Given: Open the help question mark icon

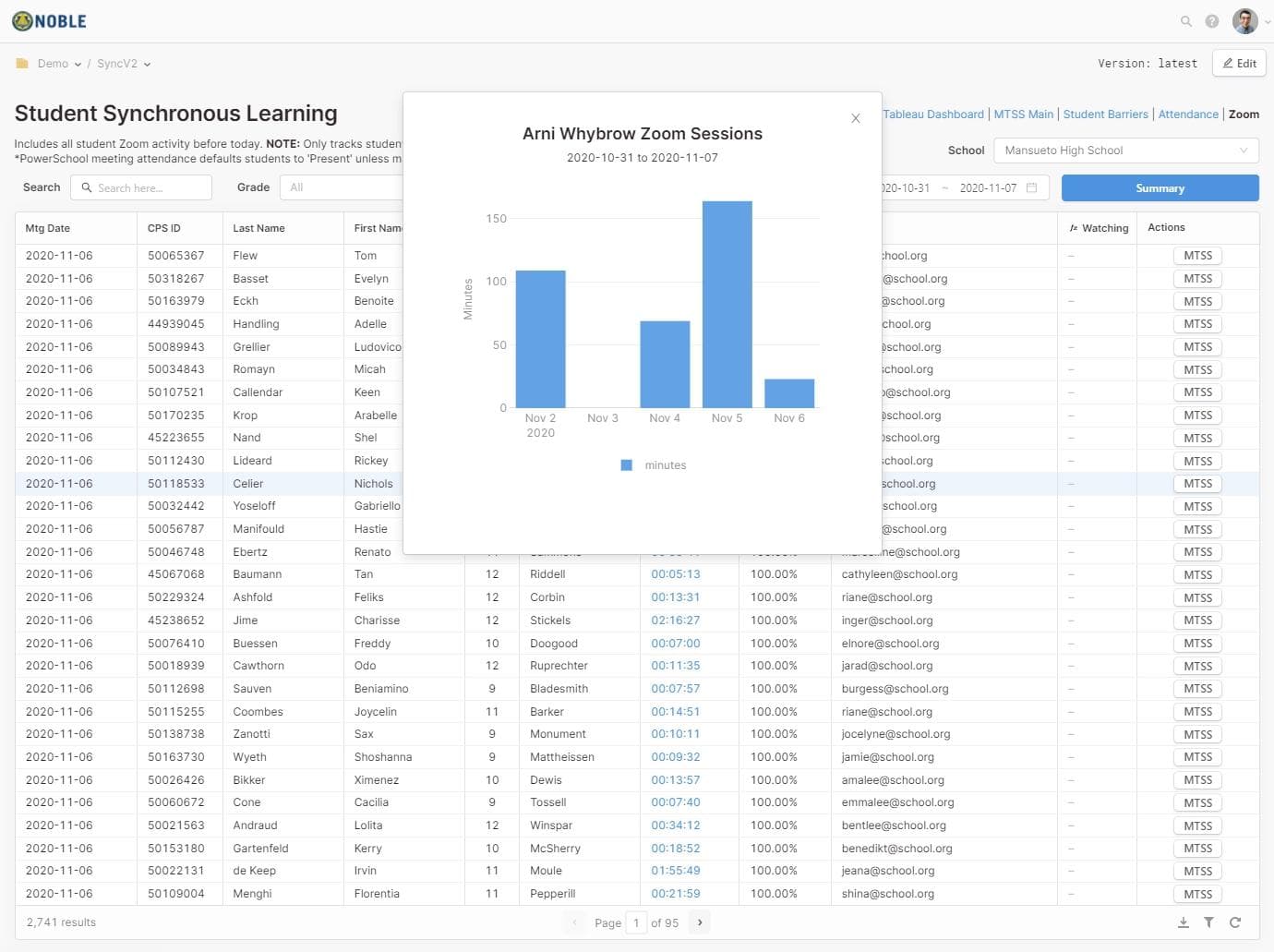Looking at the screenshot, I should click(x=1212, y=21).
